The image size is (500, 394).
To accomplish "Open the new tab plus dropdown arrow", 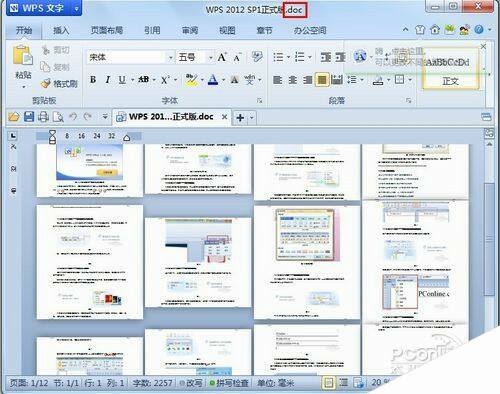I will 252,117.
